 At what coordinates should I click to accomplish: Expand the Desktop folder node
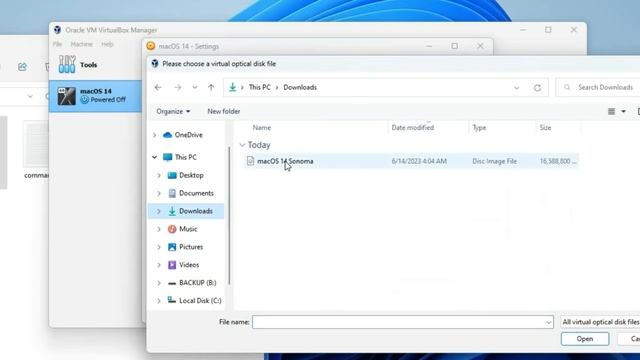tap(159, 176)
